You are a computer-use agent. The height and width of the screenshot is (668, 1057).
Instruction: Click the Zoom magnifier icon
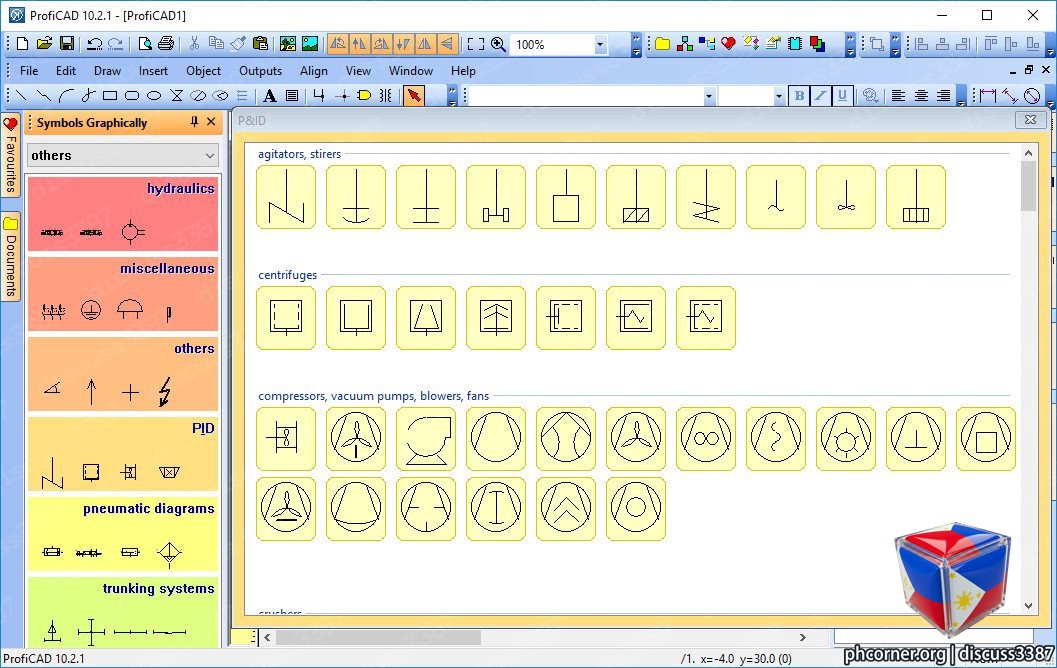[498, 44]
